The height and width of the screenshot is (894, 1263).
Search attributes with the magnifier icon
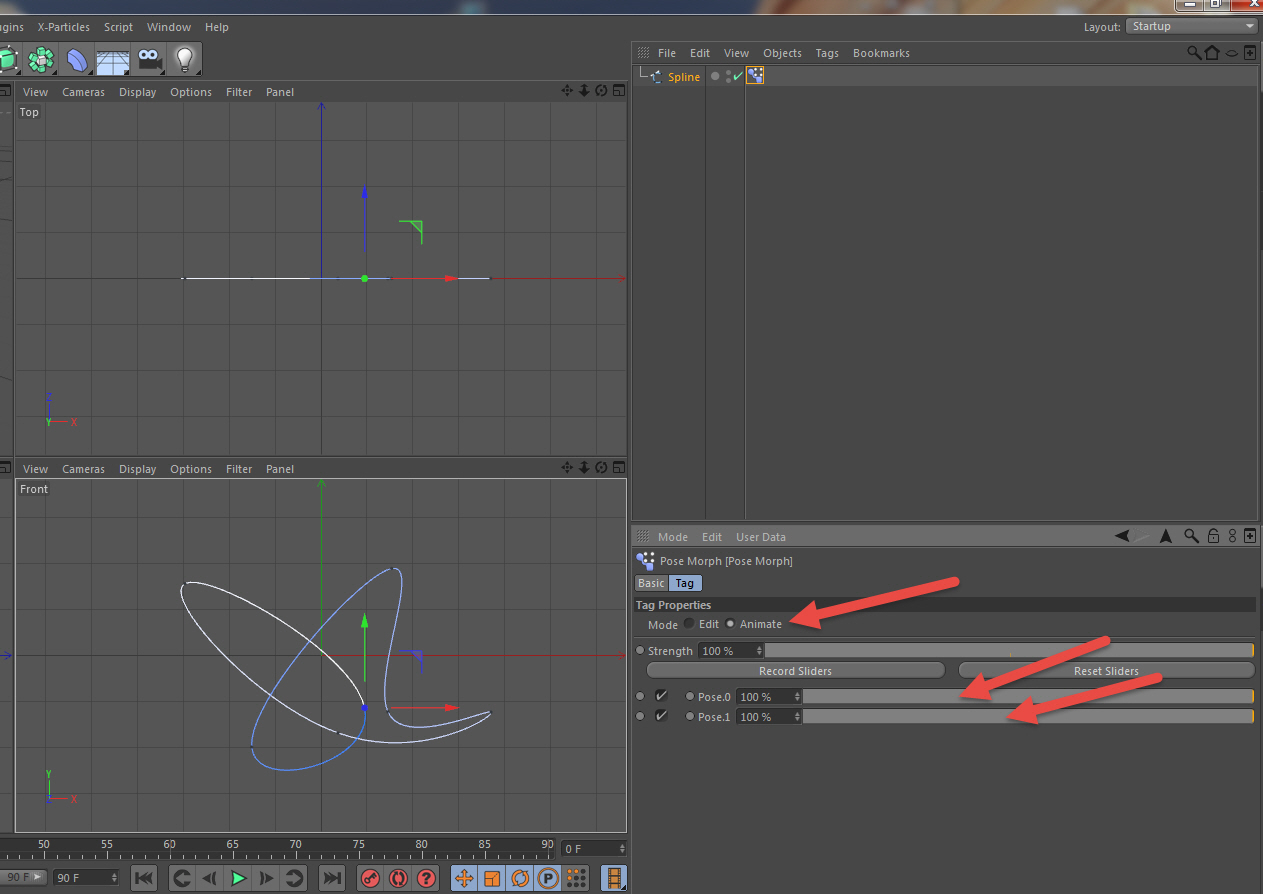(1191, 536)
